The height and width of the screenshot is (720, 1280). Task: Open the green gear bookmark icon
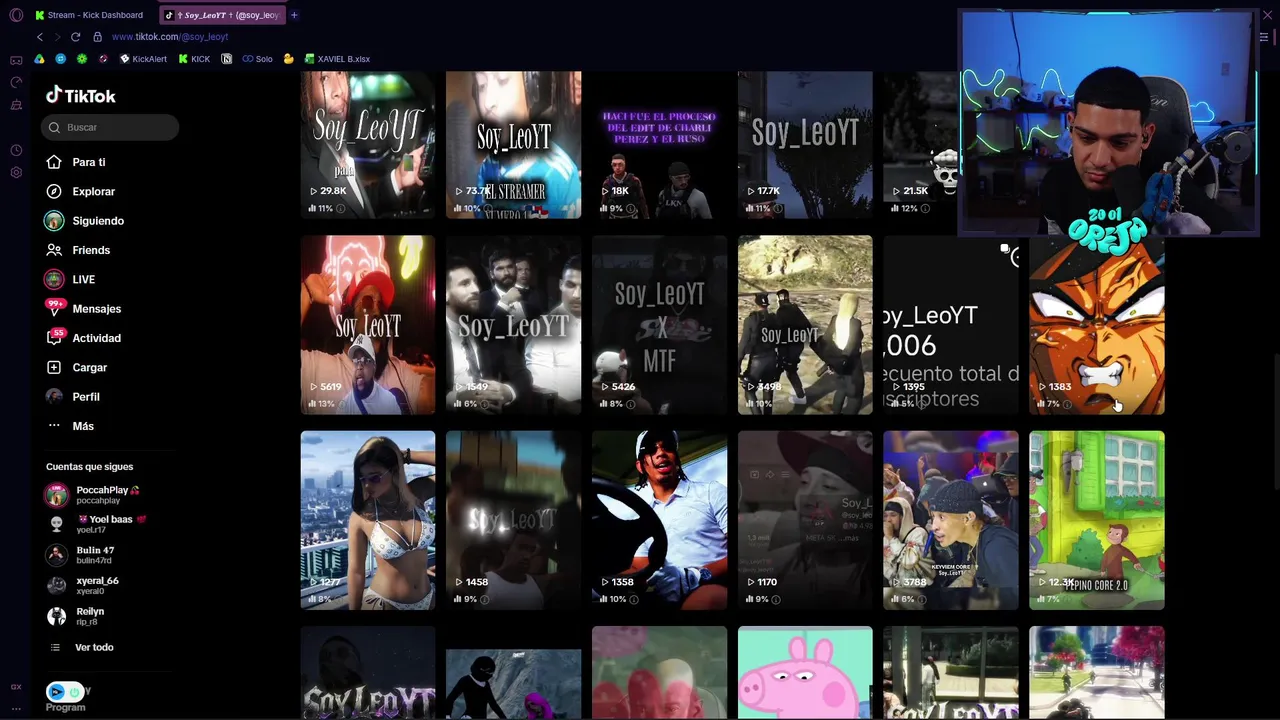click(81, 59)
